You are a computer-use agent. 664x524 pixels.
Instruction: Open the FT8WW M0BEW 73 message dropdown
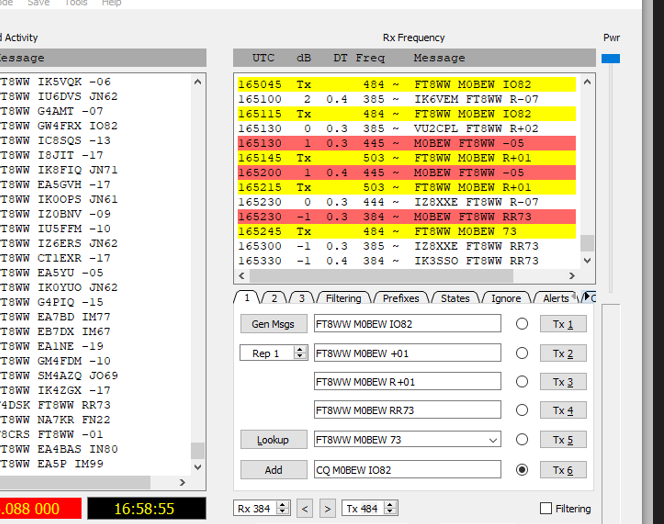tap(492, 440)
